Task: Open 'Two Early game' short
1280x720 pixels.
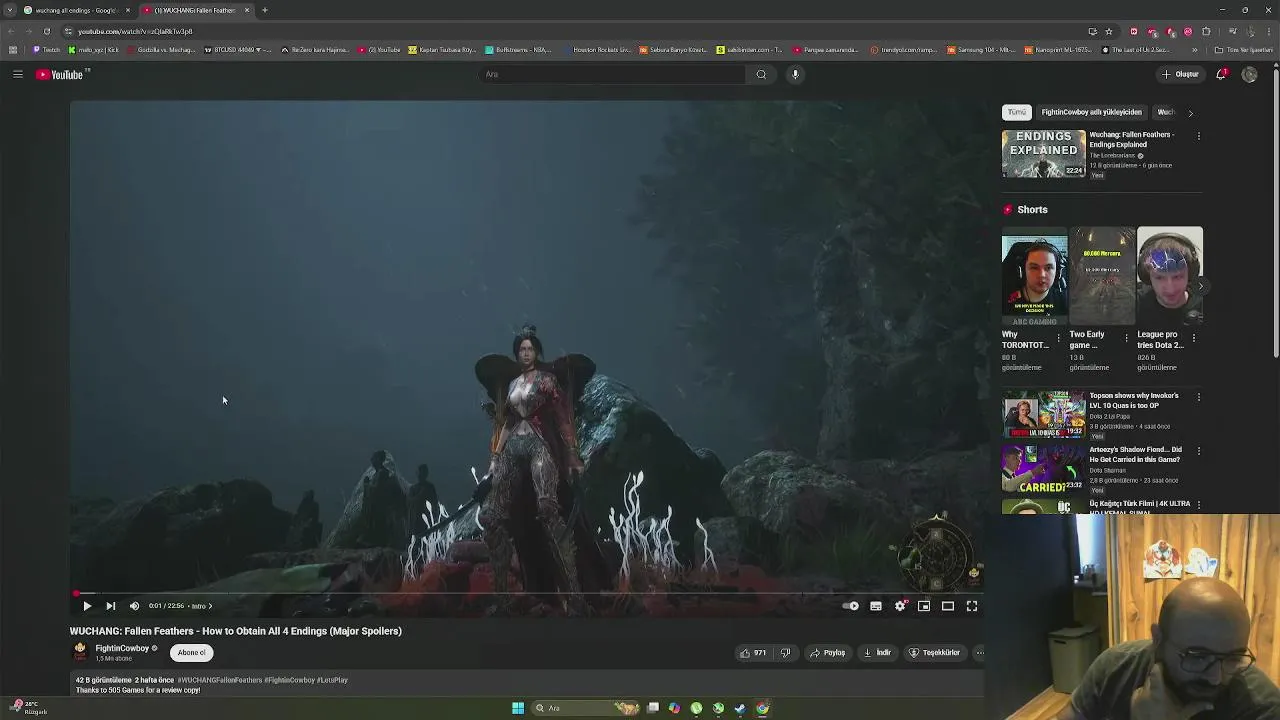Action: pos(1102,277)
